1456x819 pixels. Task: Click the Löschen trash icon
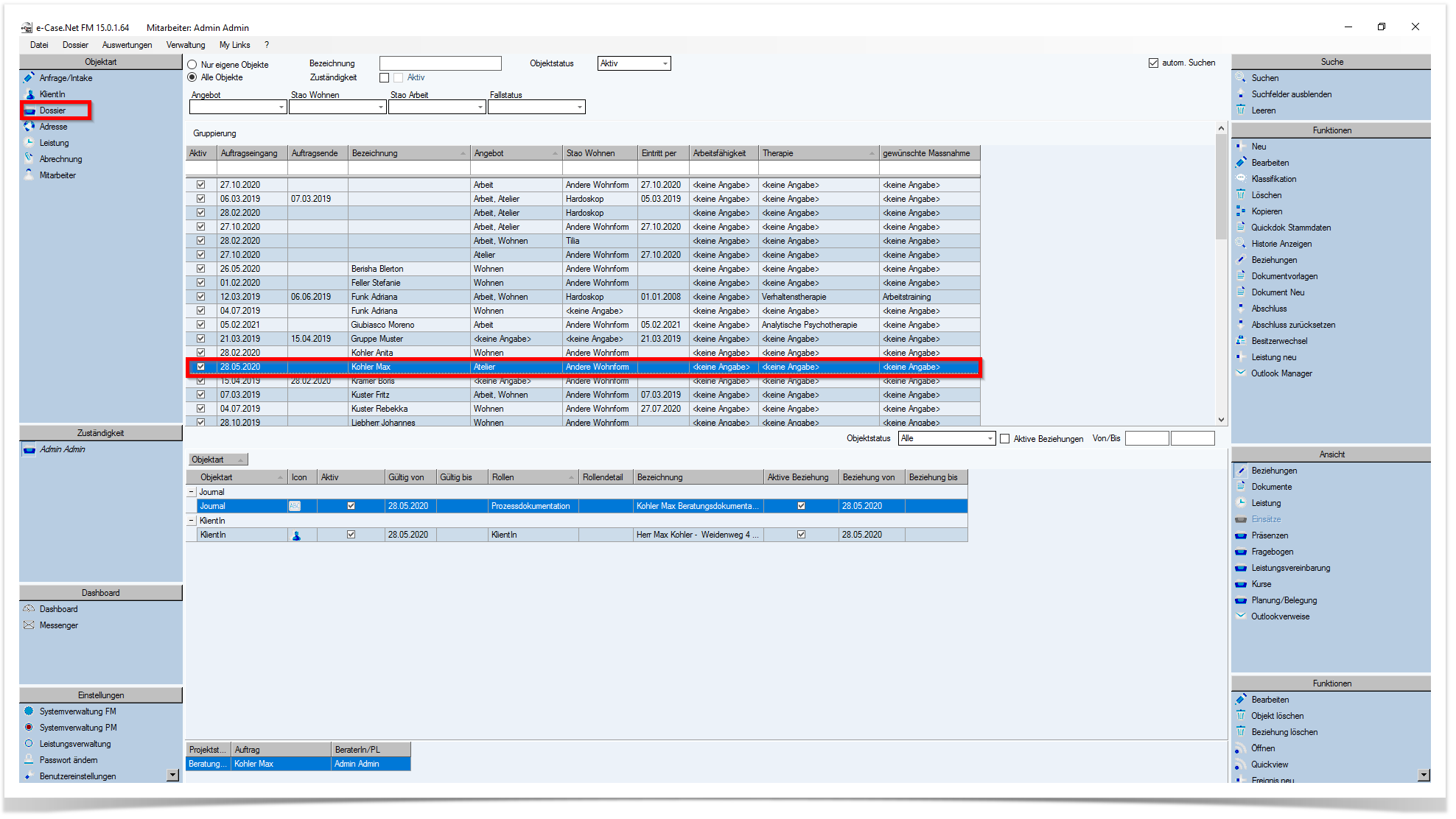point(1241,195)
